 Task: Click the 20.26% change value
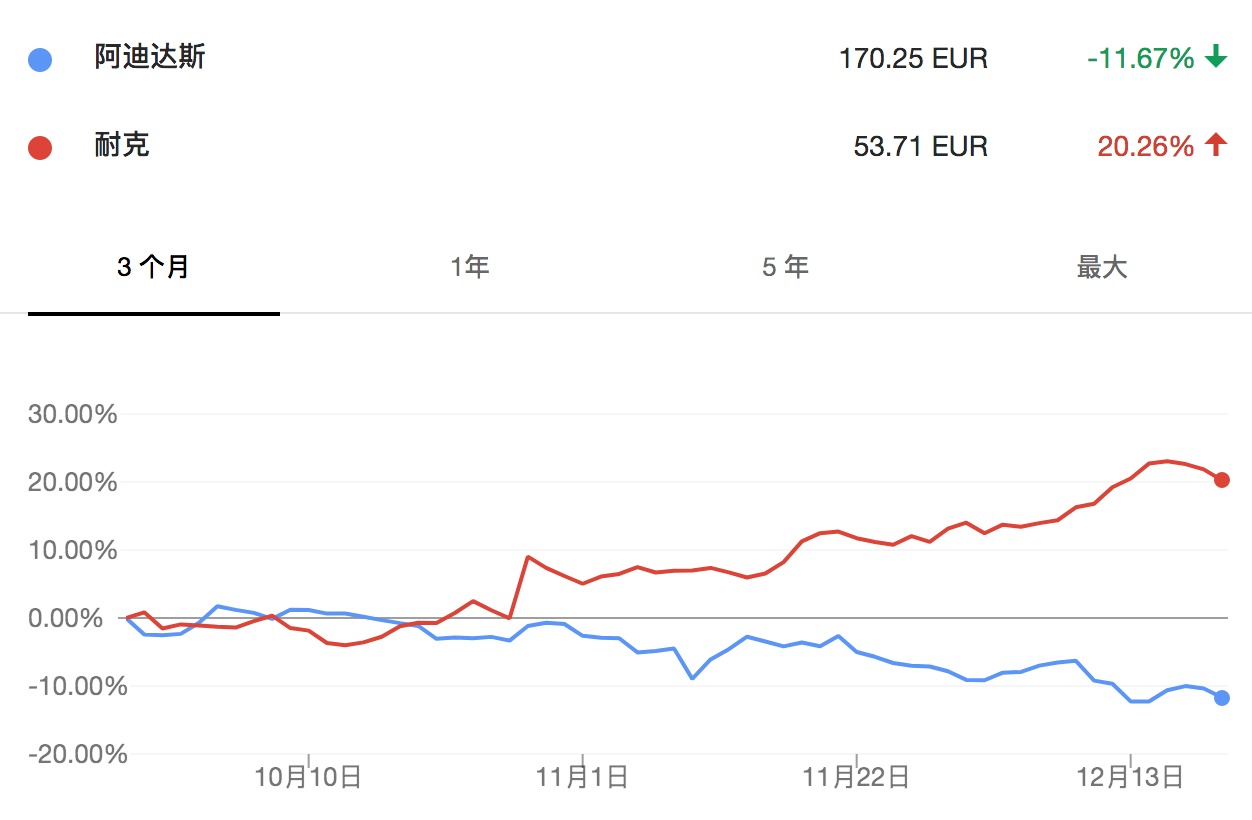point(1146,147)
